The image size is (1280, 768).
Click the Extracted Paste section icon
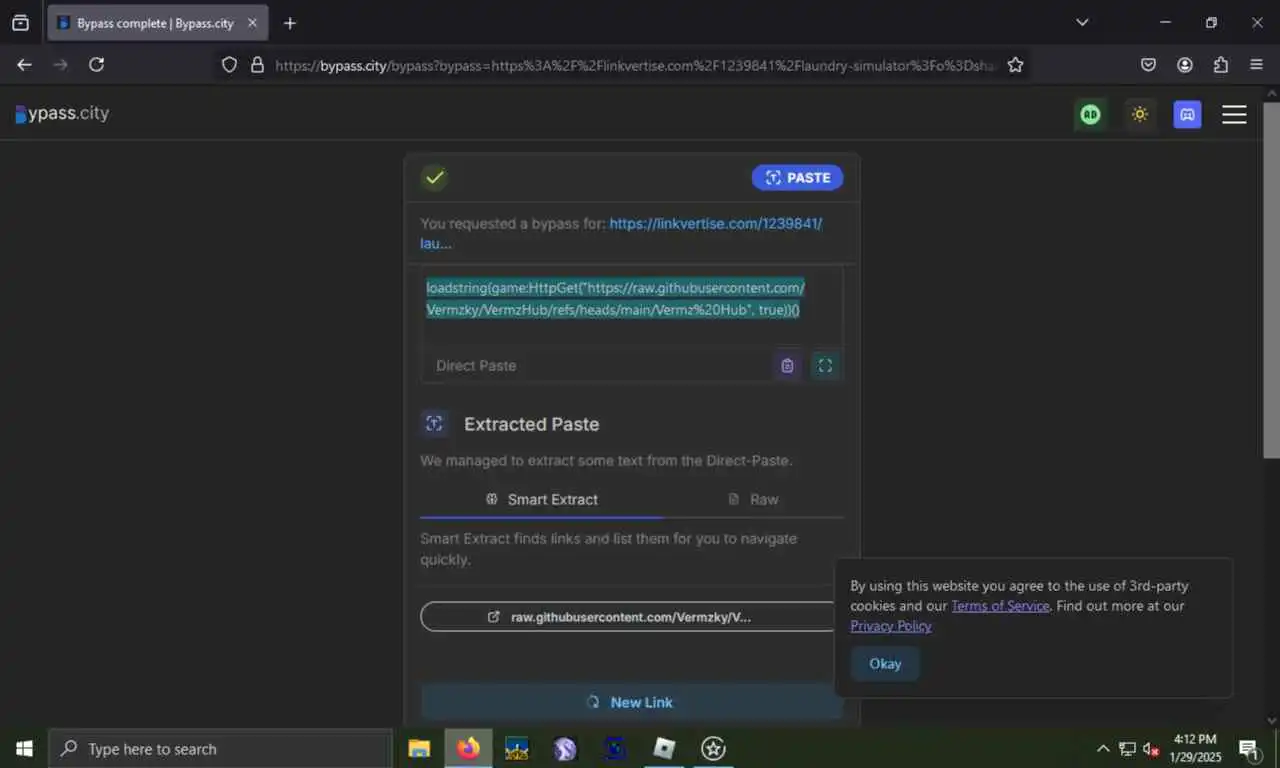coord(434,423)
